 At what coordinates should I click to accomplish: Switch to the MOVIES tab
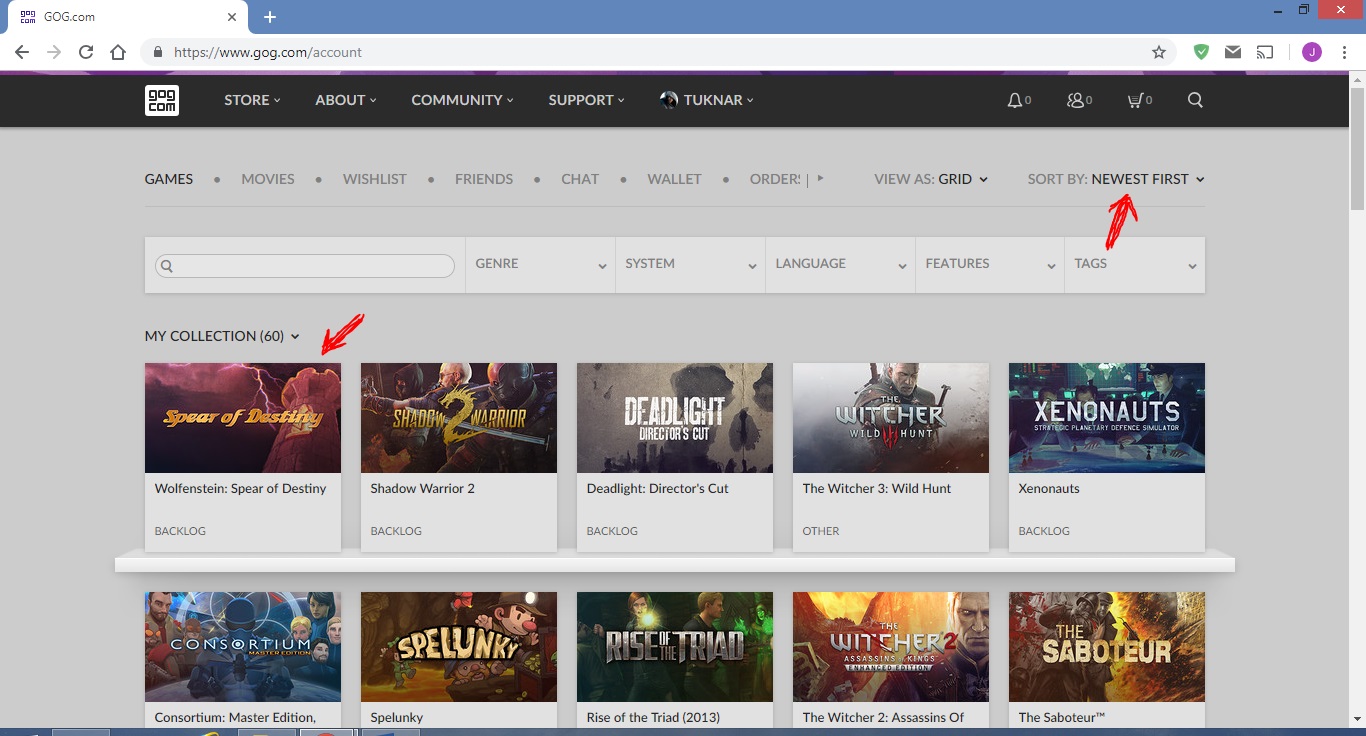268,179
